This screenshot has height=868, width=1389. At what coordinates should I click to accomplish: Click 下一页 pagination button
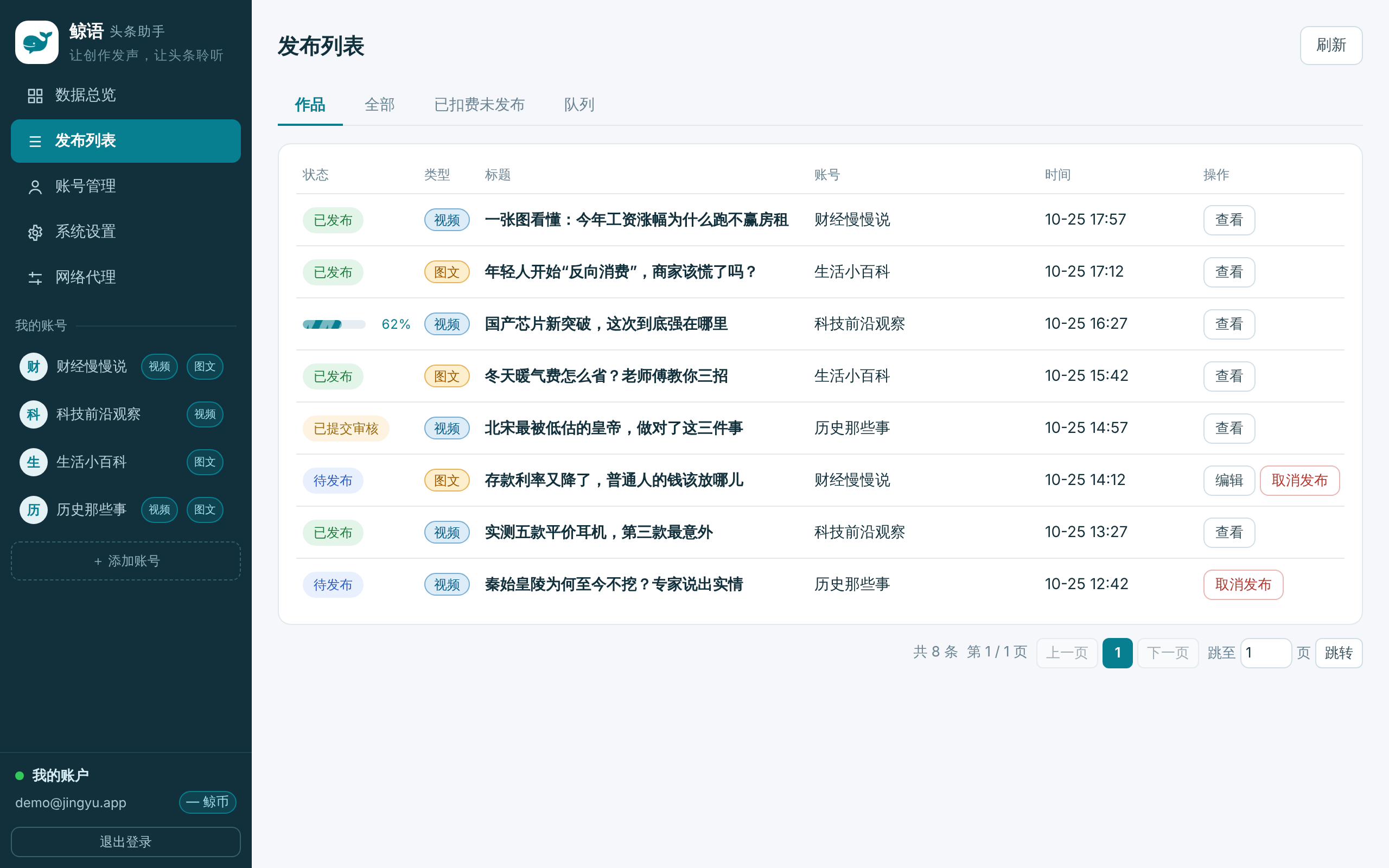point(1168,653)
